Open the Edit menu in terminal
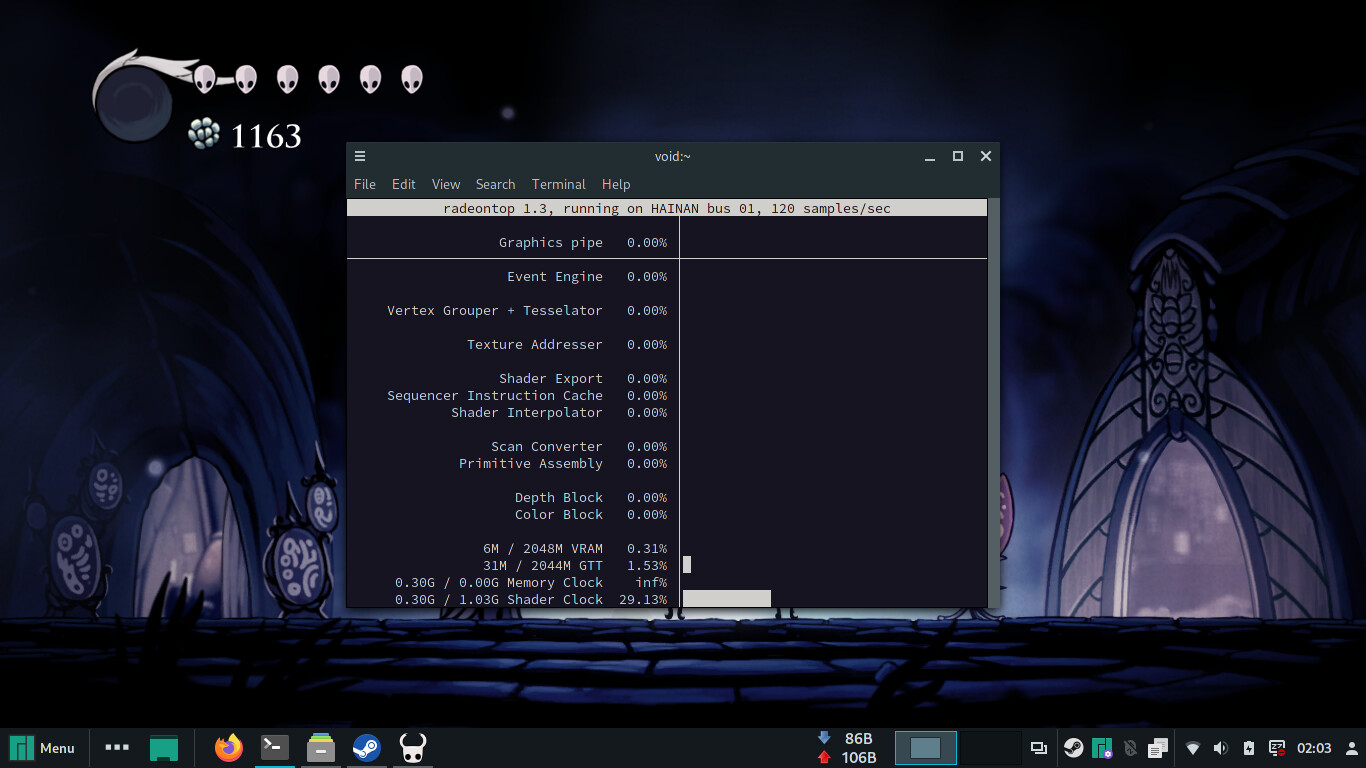1366x768 pixels. click(403, 184)
